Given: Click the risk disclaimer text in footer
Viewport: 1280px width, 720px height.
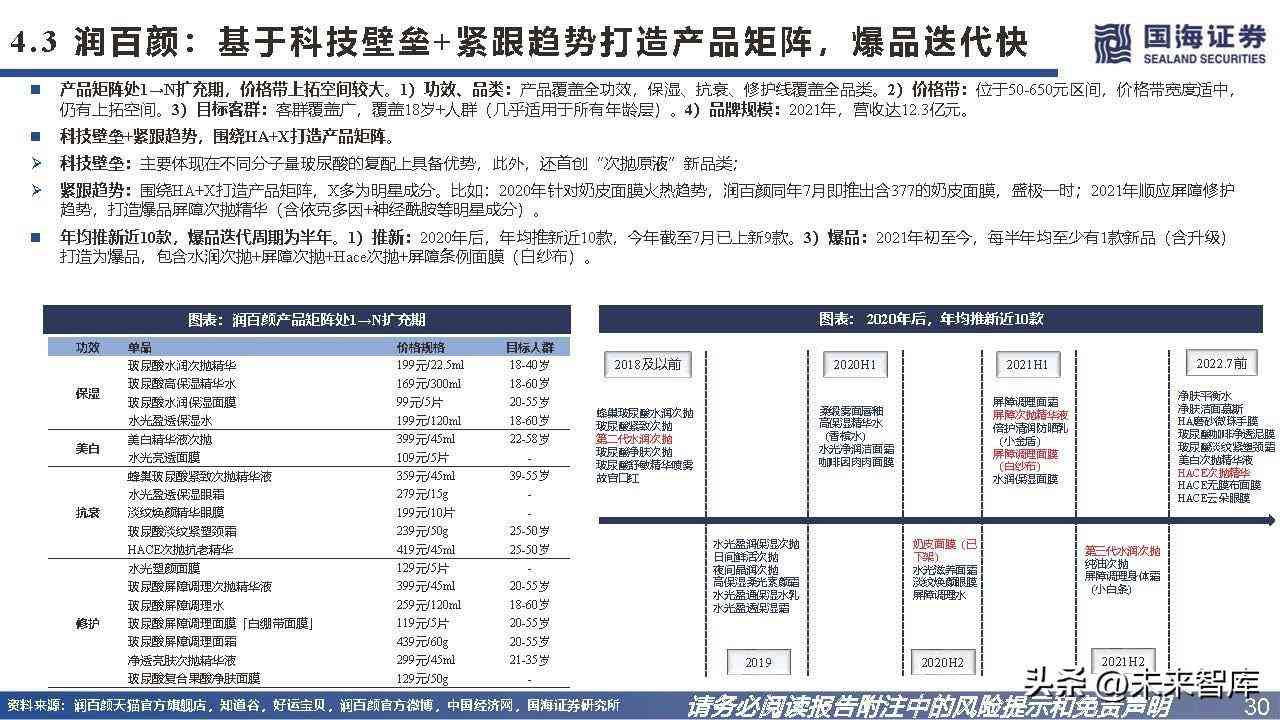Looking at the screenshot, I should (928, 707).
